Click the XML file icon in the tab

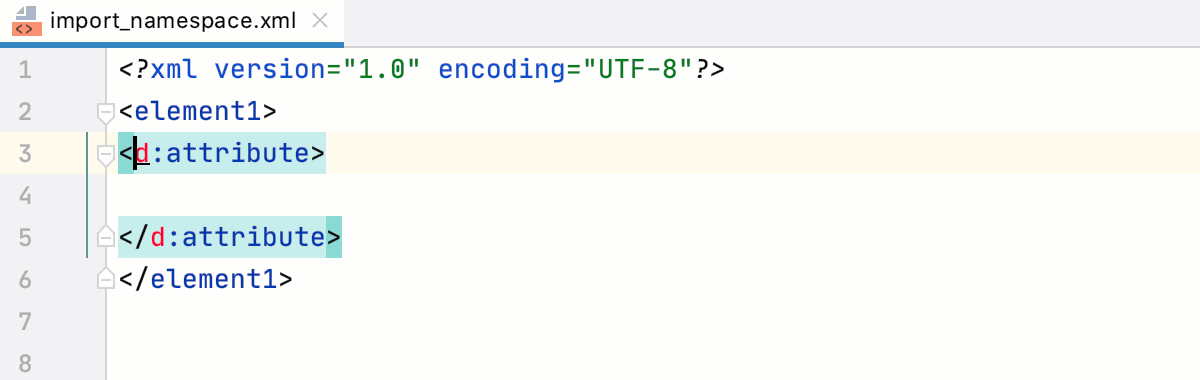(x=27, y=21)
